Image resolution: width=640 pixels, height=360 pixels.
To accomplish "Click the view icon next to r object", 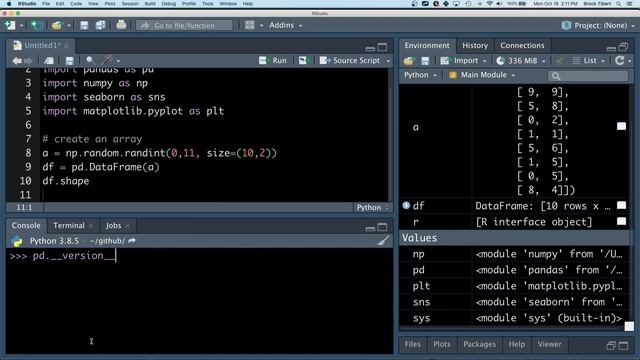I will click(621, 221).
